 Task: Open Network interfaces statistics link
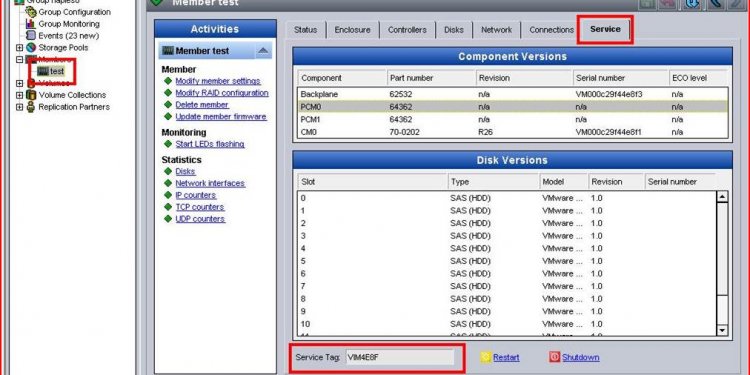pyautogui.click(x=210, y=183)
